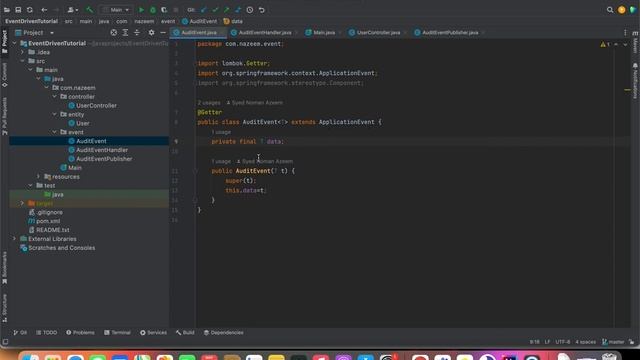The height and width of the screenshot is (360, 640).
Task: Collapse the main folder arrow
Action: [x=31, y=70]
